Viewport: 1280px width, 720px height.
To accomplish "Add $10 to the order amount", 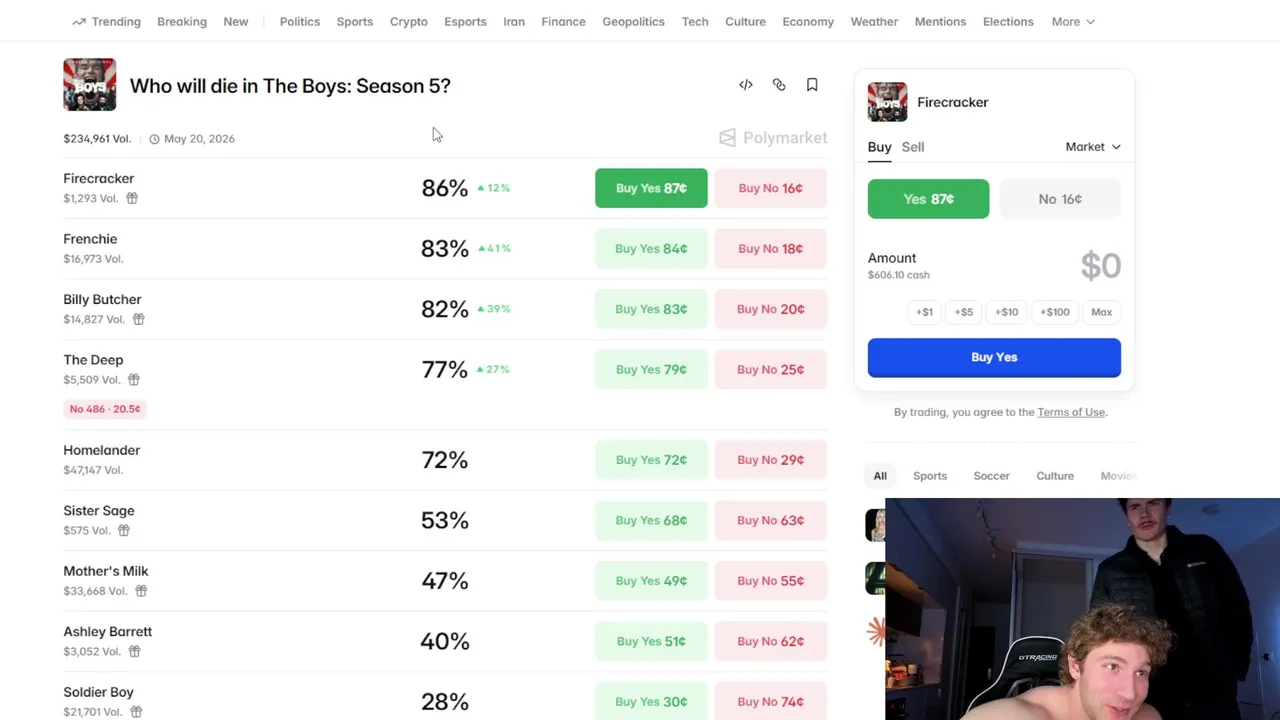I will [1007, 312].
